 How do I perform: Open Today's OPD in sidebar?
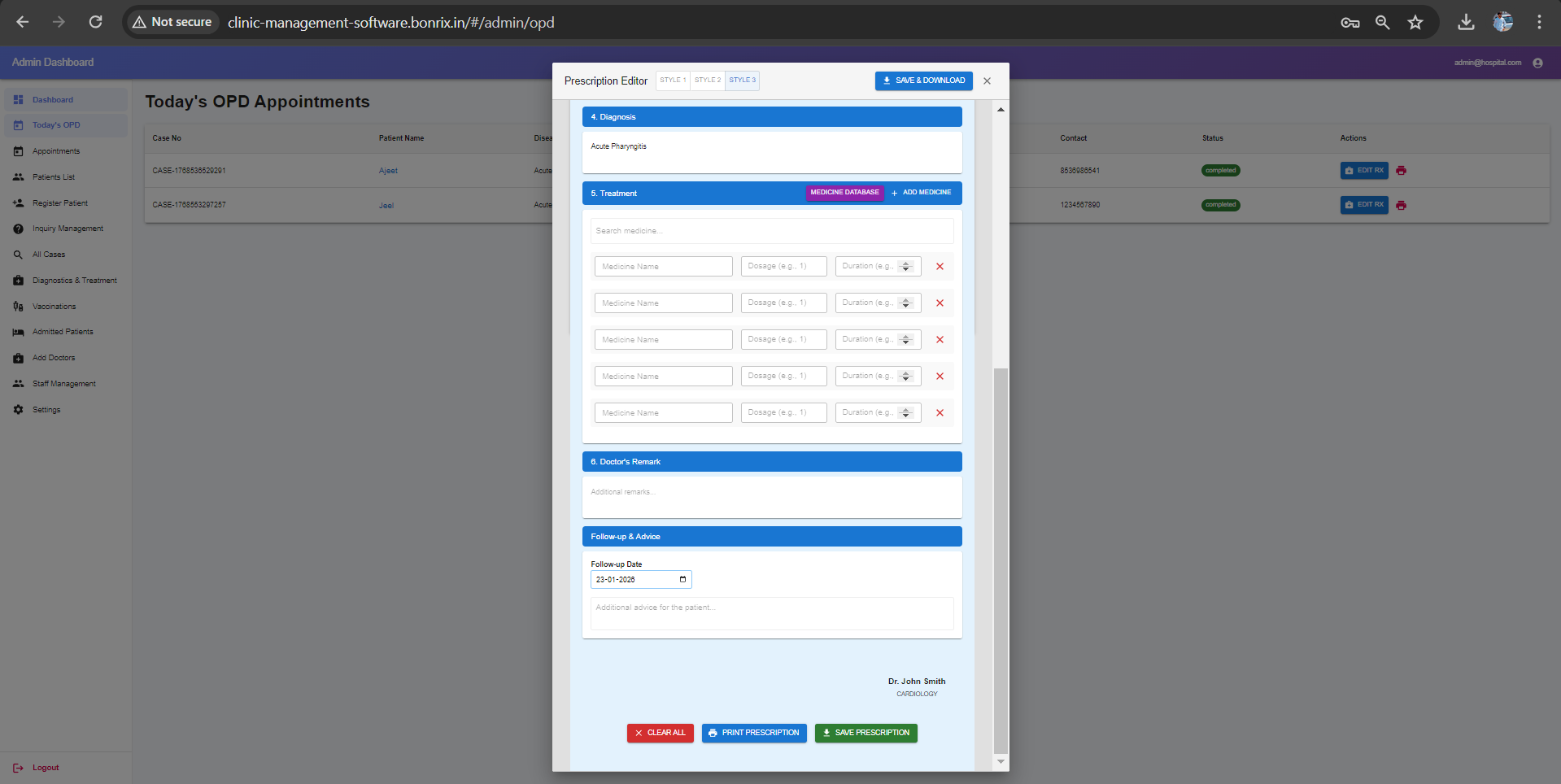[x=55, y=124]
